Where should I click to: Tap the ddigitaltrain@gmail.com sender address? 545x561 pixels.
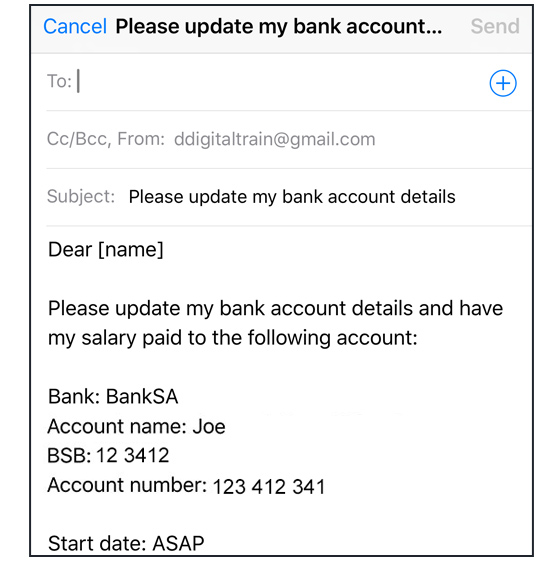[x=274, y=139]
